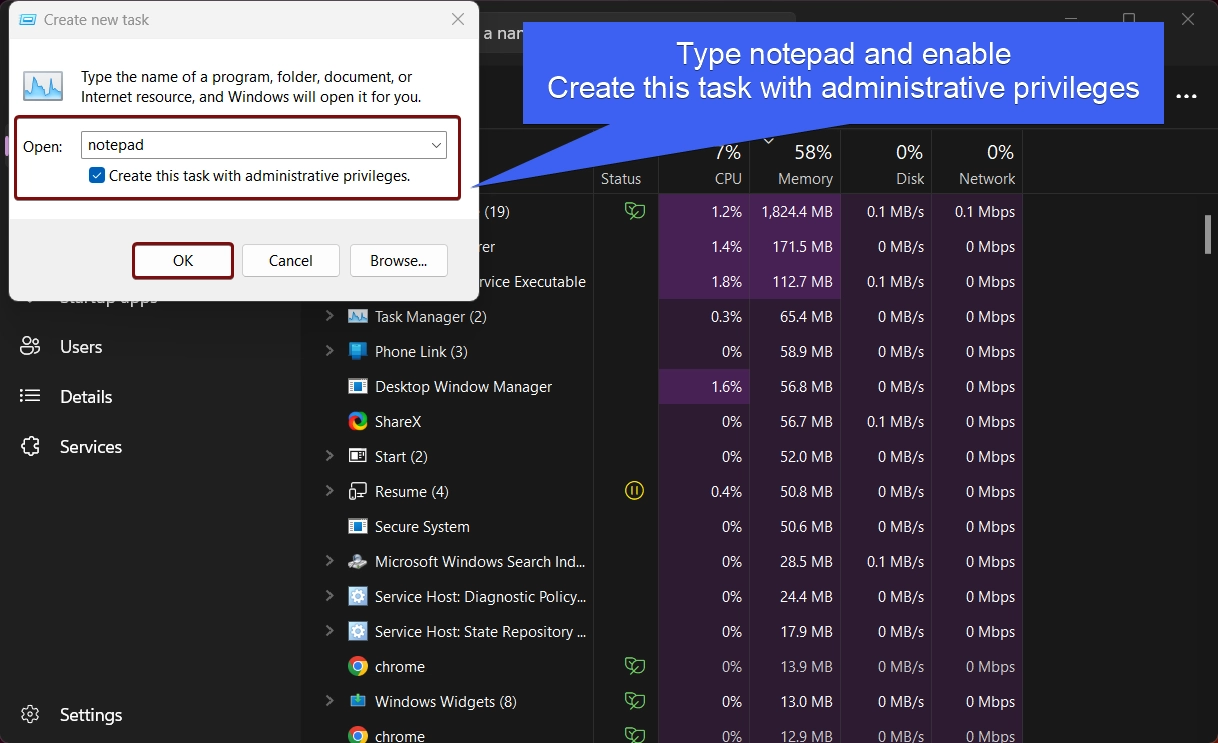Expand the Phone Link (3) process group
The height and width of the screenshot is (743, 1218).
(x=329, y=351)
